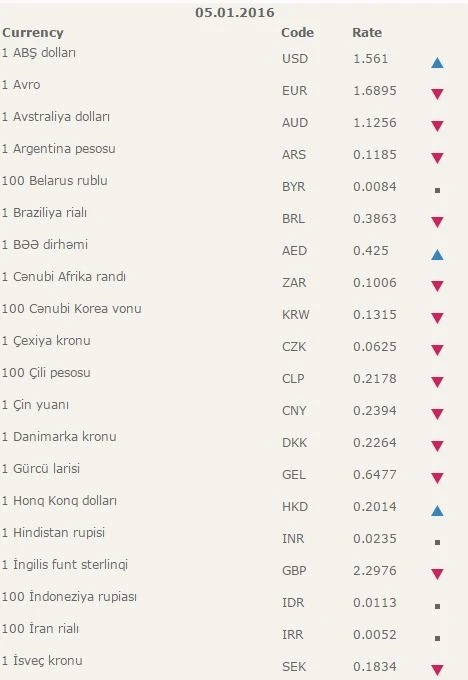Viewport: 468px width, 680px height.
Task: Select the 100 İndoneziya rupiası label
Action: tap(69, 597)
